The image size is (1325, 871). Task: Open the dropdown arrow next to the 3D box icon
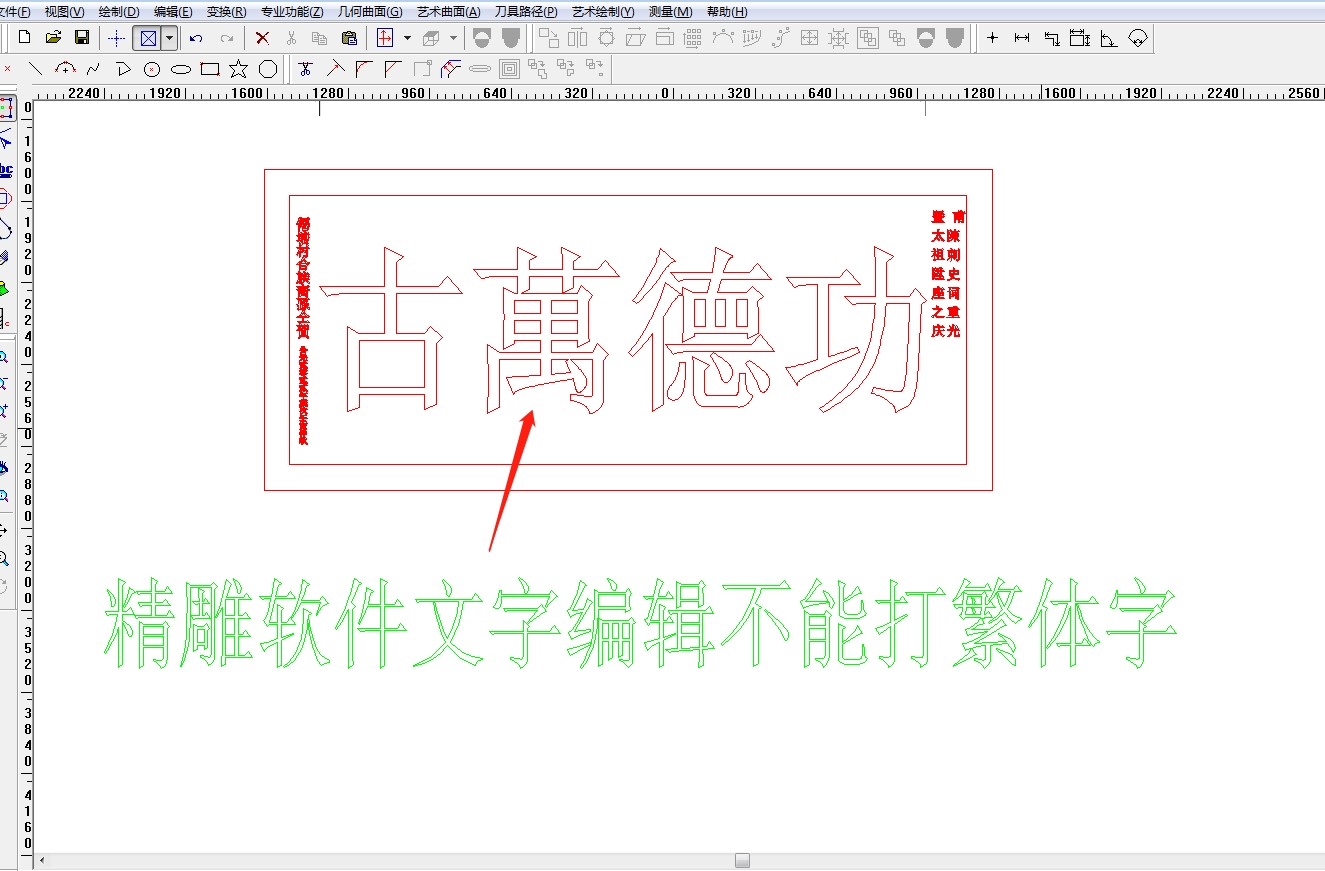point(453,38)
